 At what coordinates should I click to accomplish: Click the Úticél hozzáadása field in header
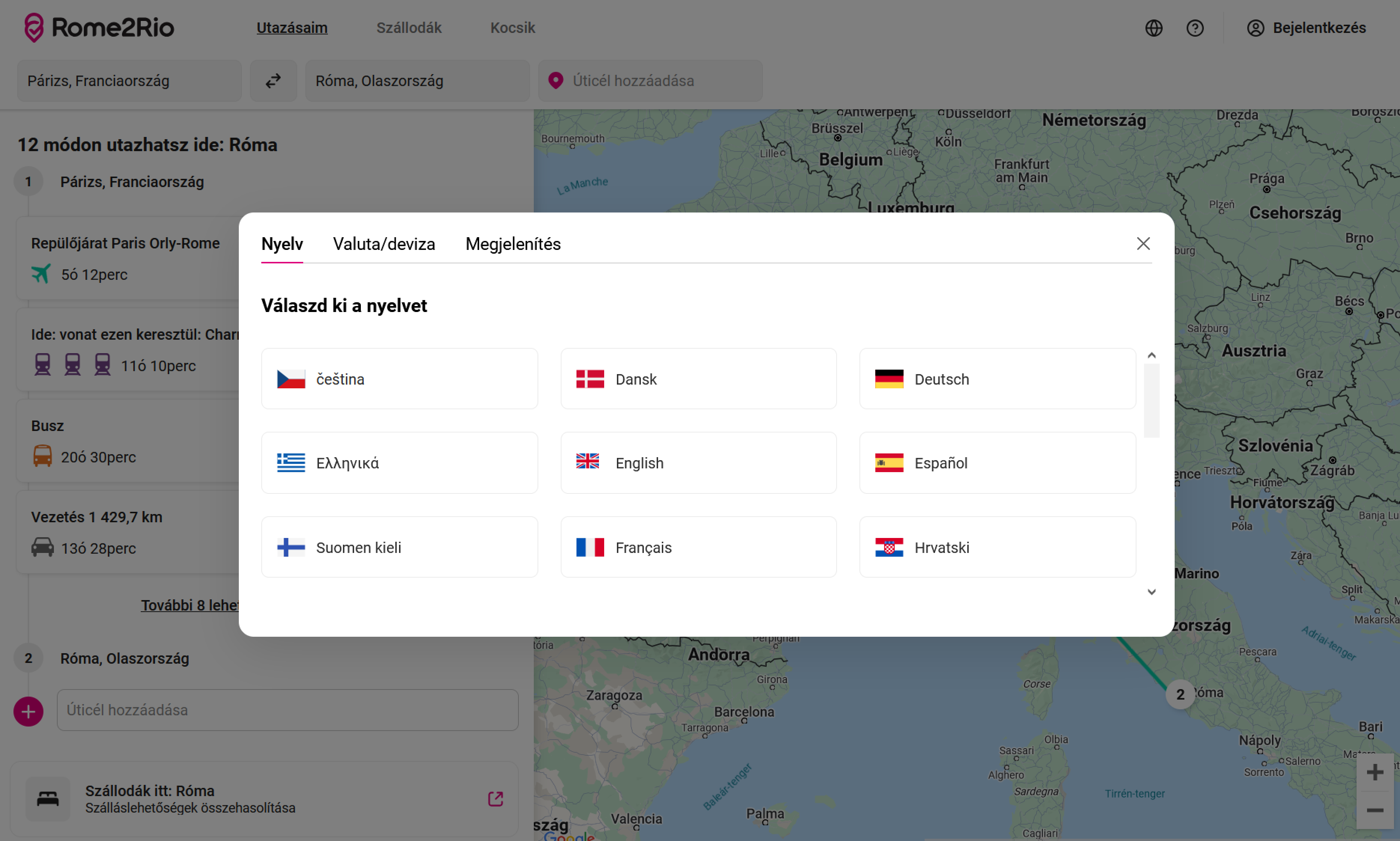[x=649, y=81]
